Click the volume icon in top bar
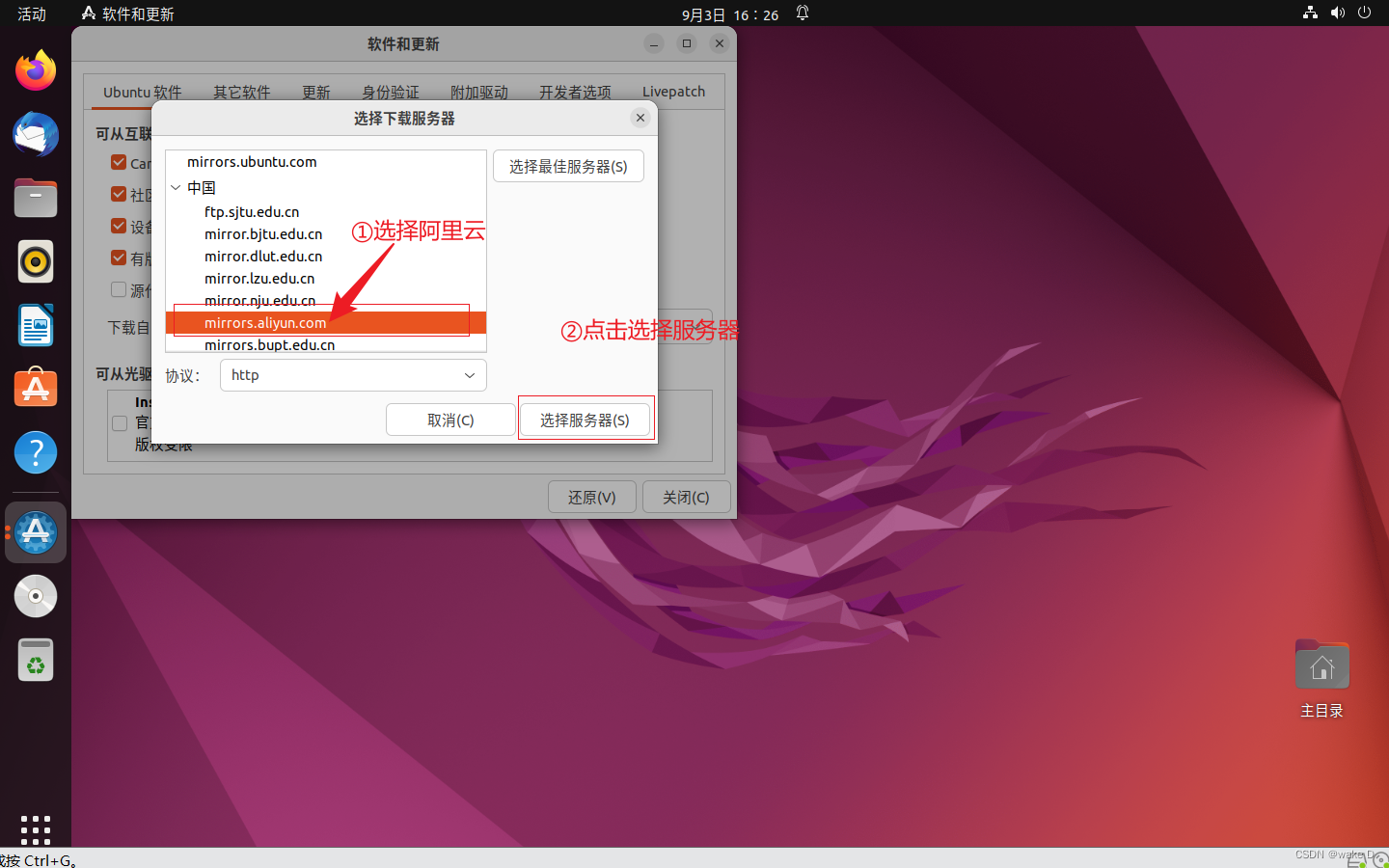The image size is (1389, 868). click(1337, 13)
